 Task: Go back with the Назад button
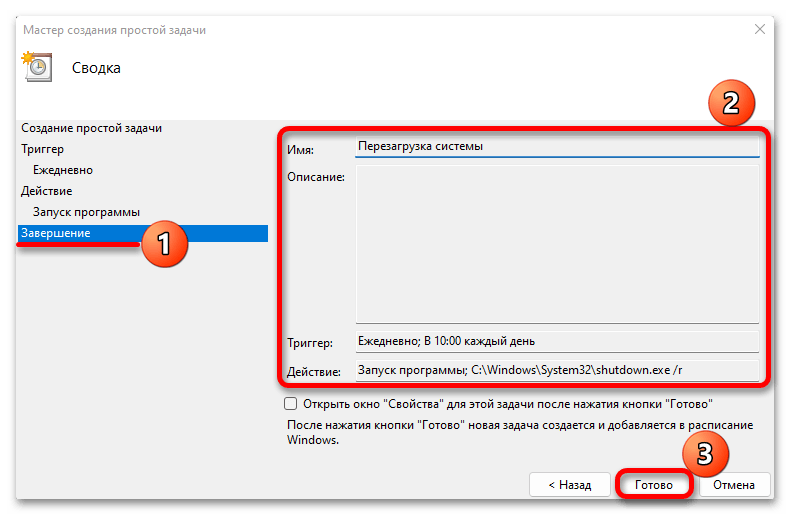tap(570, 484)
